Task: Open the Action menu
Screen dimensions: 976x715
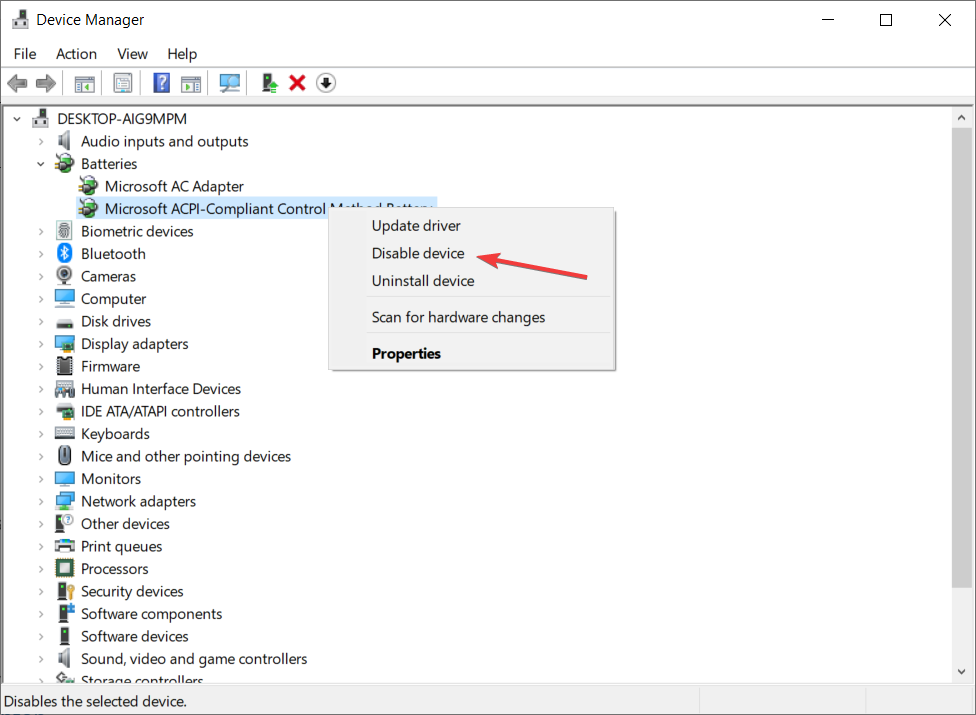Action: point(77,54)
